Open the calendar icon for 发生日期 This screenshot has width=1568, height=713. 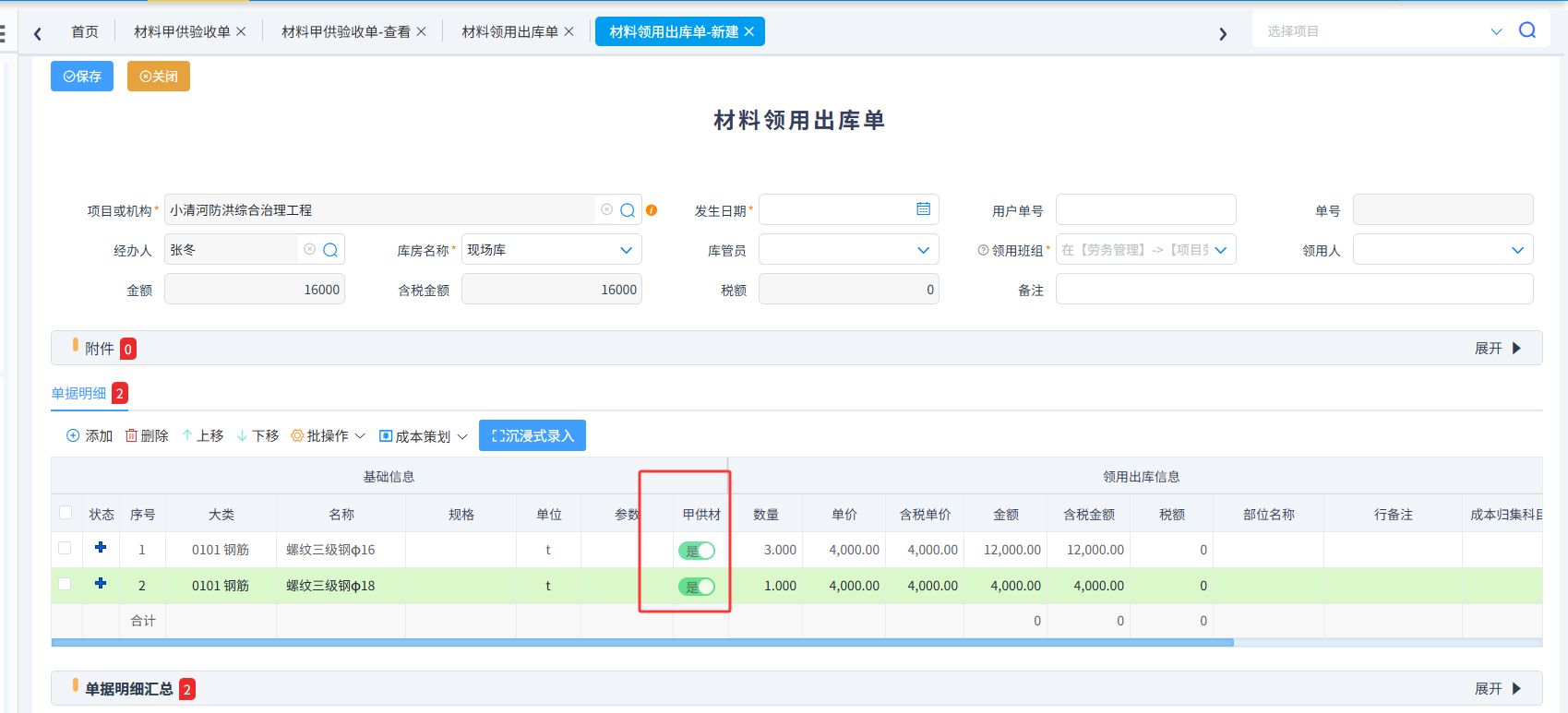(x=923, y=209)
